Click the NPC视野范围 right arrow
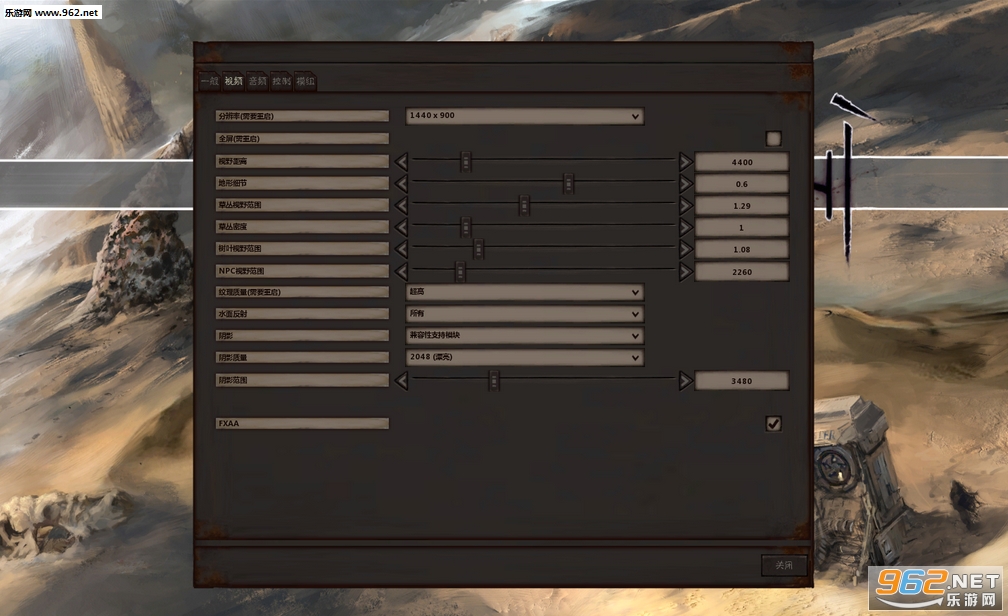The height and width of the screenshot is (616, 1008). click(x=685, y=271)
